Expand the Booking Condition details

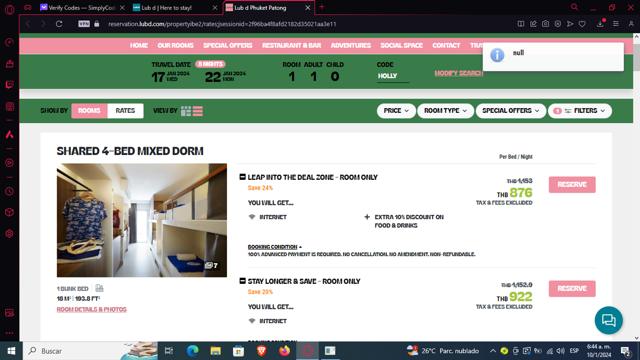point(274,247)
